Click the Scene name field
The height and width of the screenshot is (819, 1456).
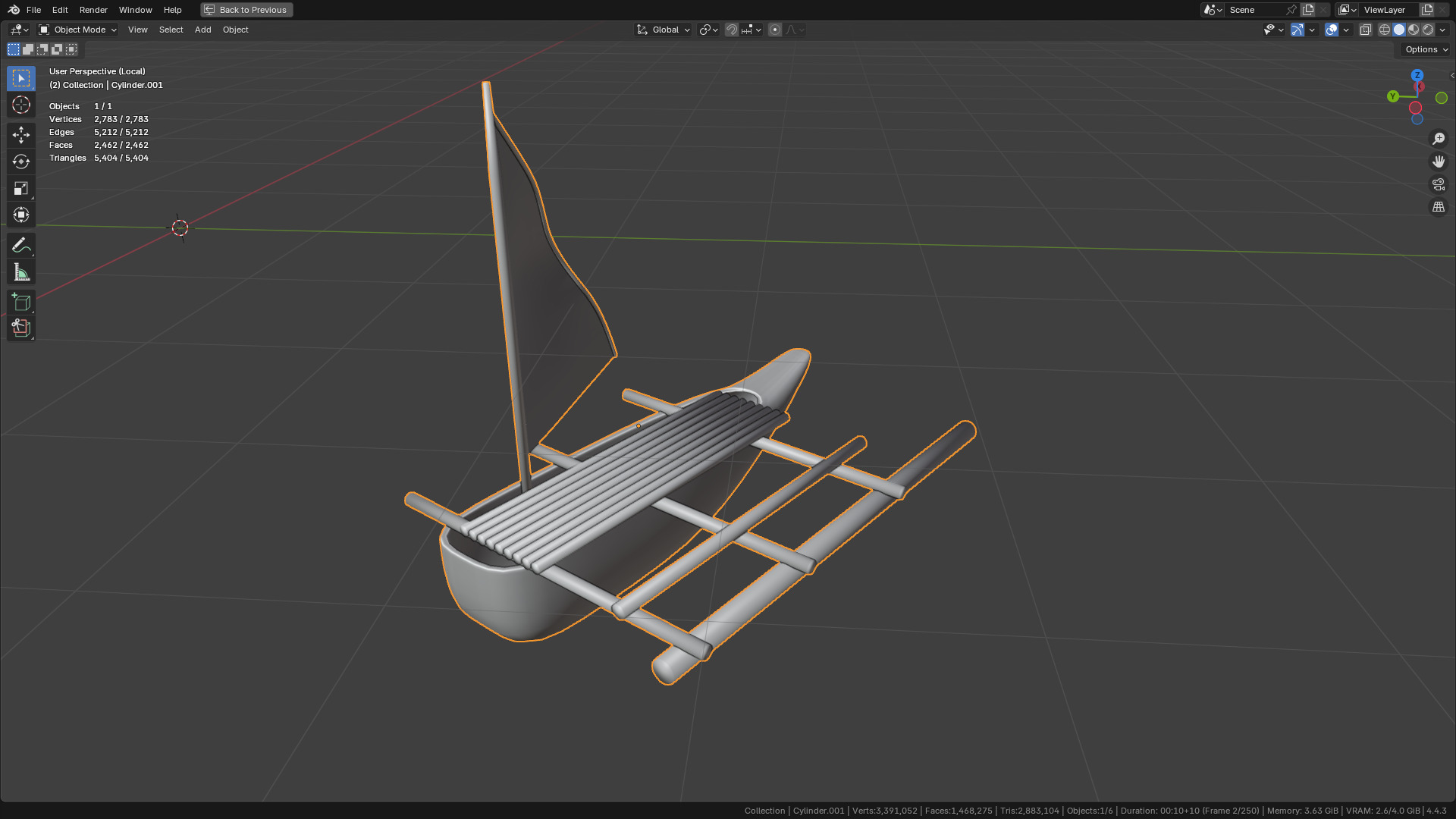pos(1255,10)
